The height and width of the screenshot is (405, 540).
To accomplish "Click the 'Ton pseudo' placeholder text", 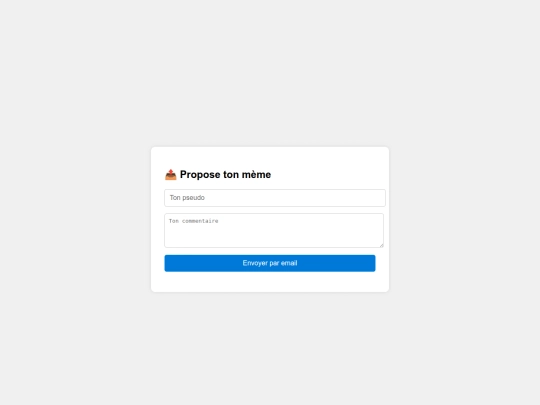I will 187,198.
